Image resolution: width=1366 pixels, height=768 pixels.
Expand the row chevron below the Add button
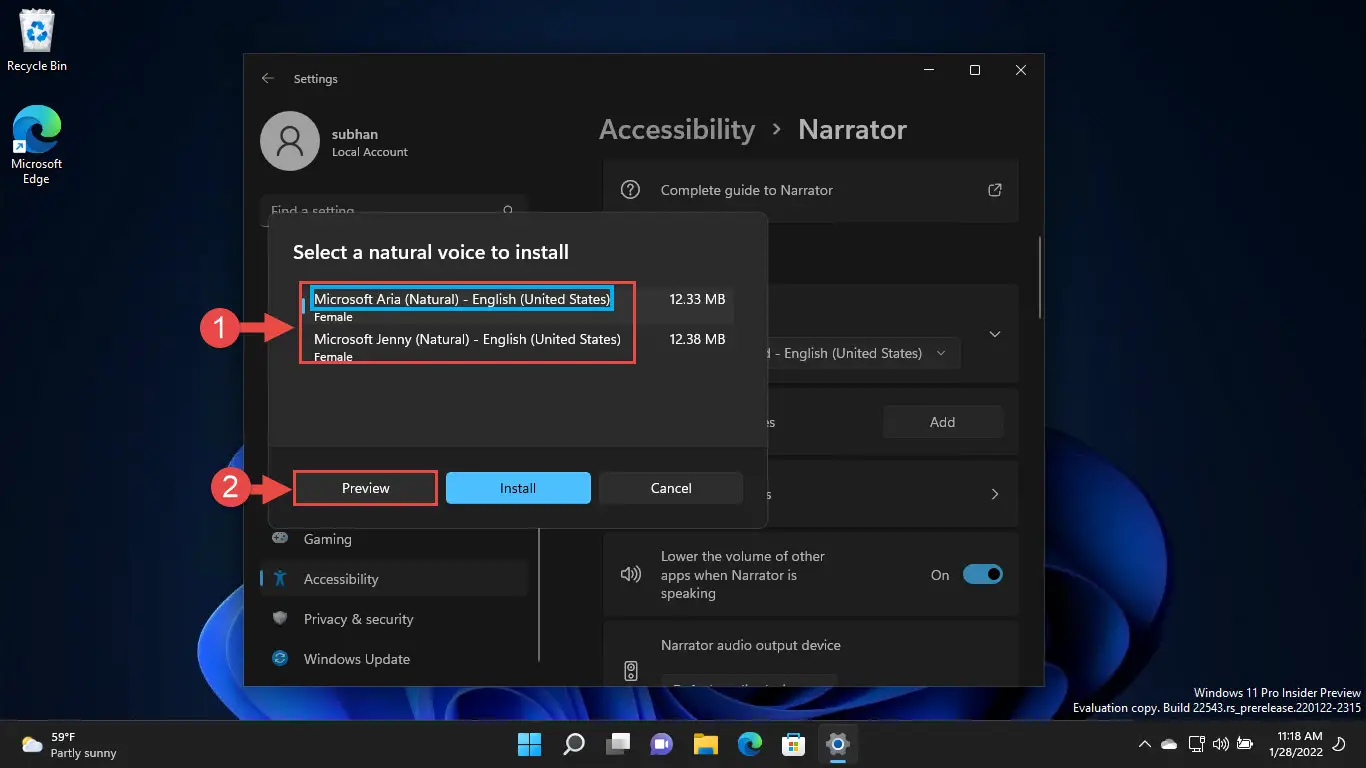tap(994, 494)
